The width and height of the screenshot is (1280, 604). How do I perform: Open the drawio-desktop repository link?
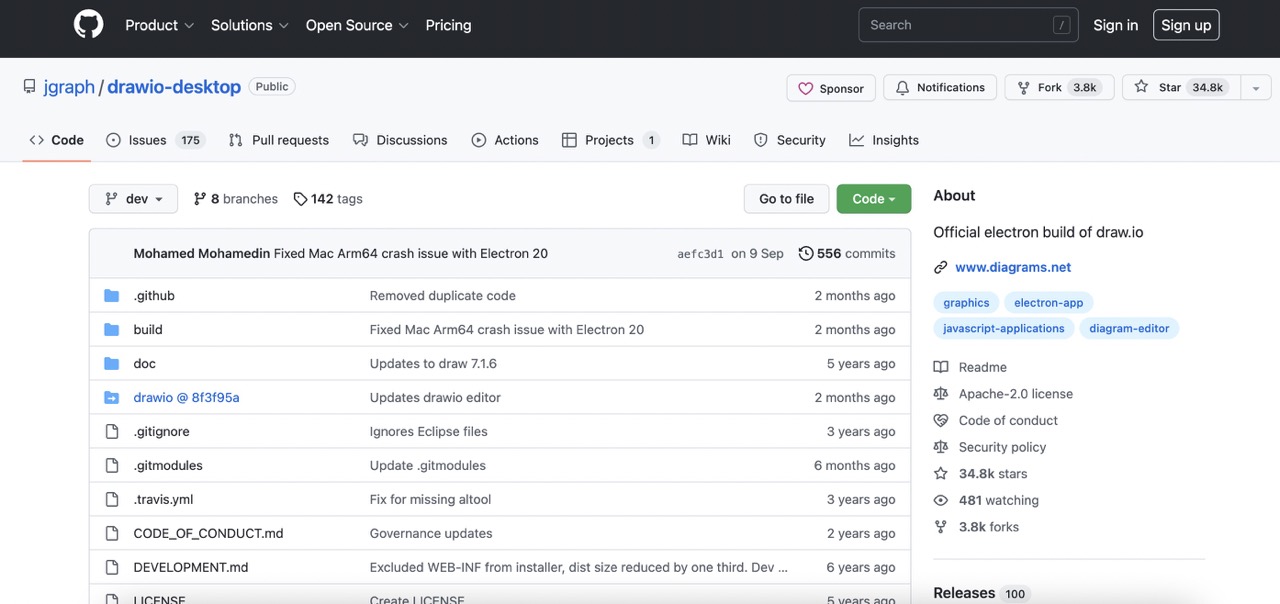tap(174, 87)
